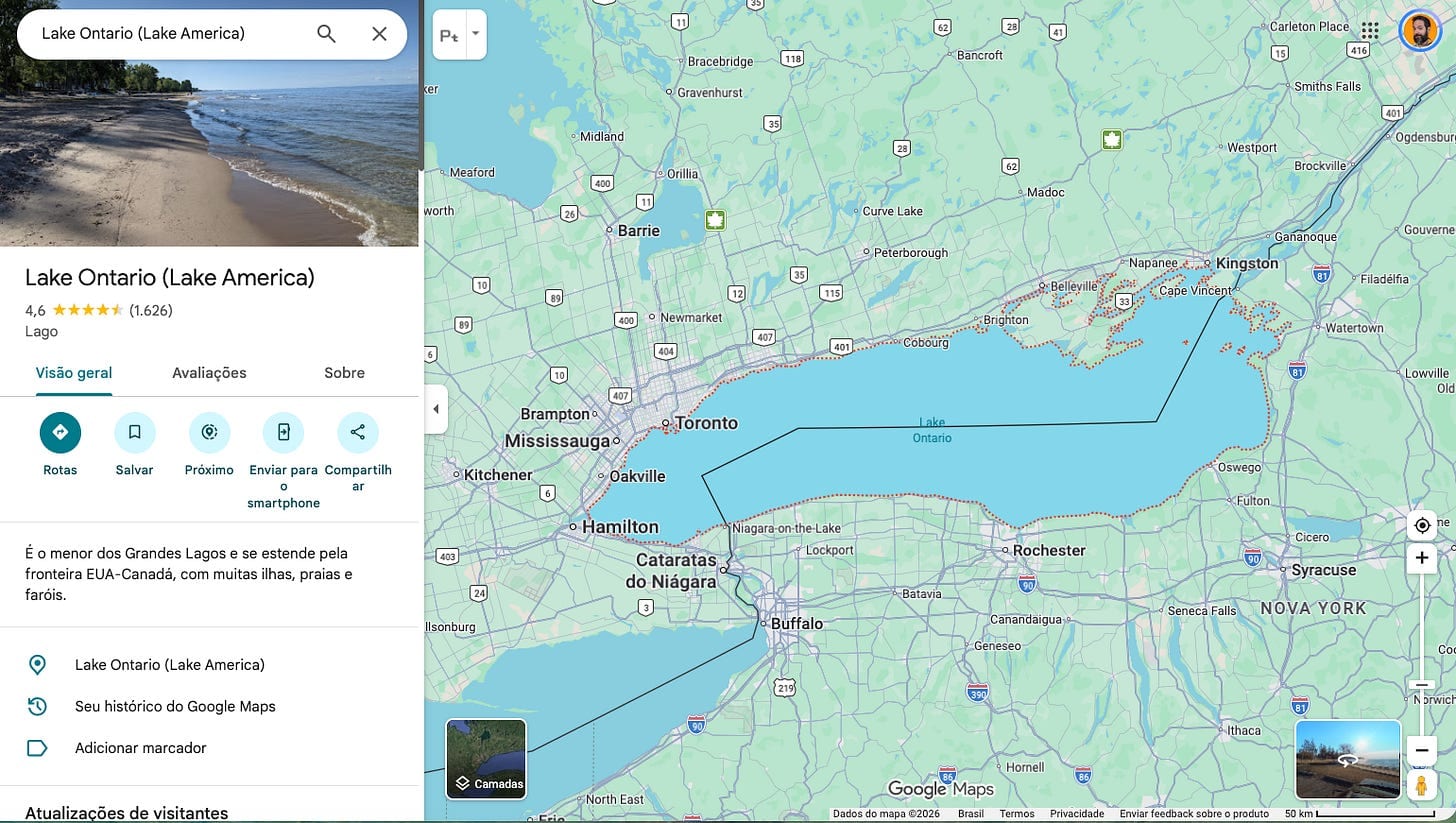Click Enviar feedback sobre o produto
This screenshot has width=1456, height=823.
(1194, 814)
